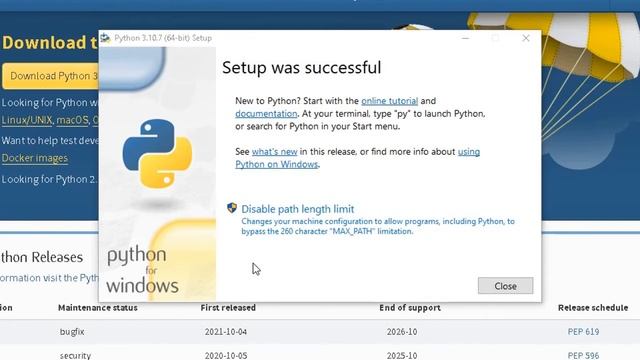Click the Python logo in the installer sidebar
This screenshot has height=360, width=640.
point(157,154)
